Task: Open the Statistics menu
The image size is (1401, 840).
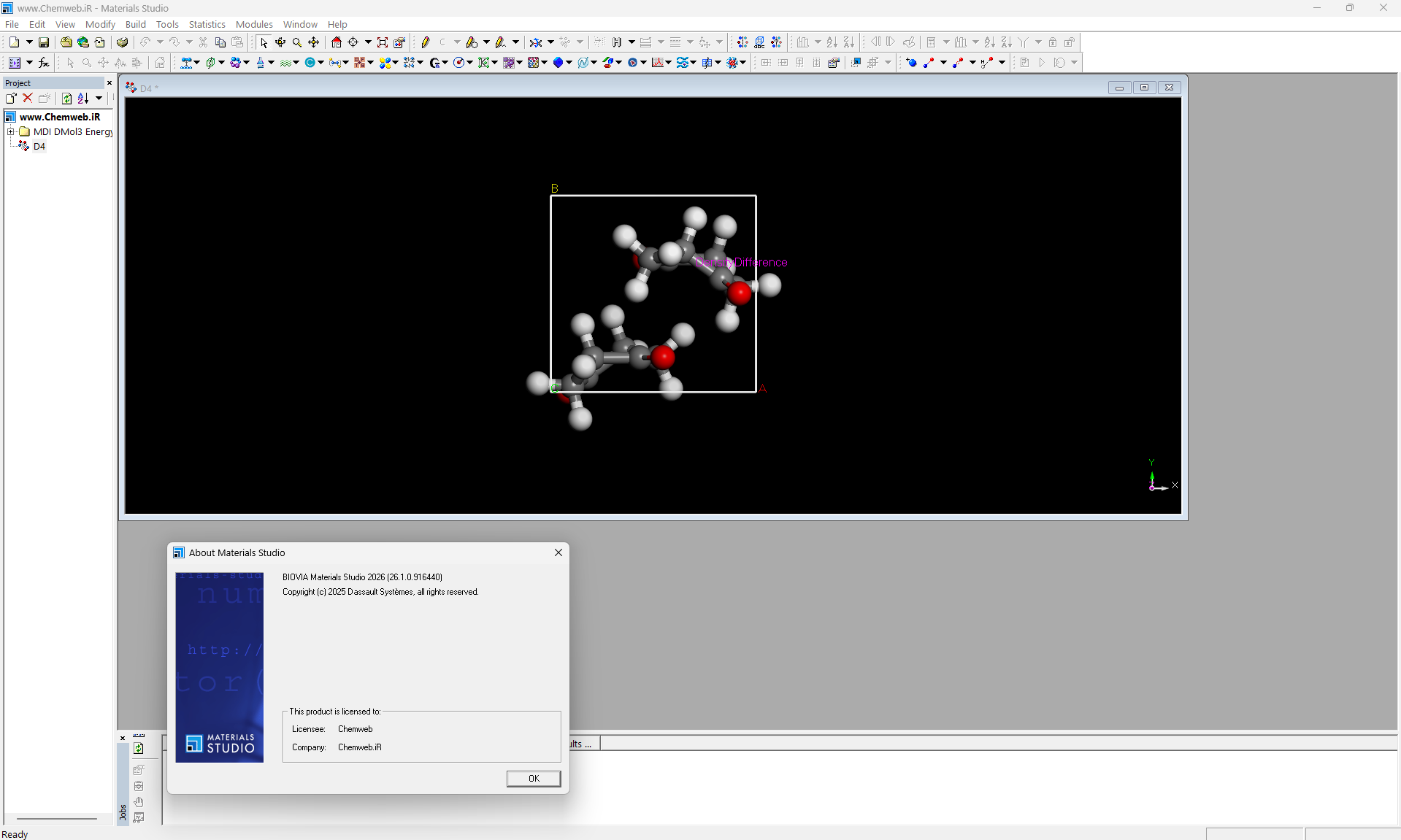Action: click(207, 24)
